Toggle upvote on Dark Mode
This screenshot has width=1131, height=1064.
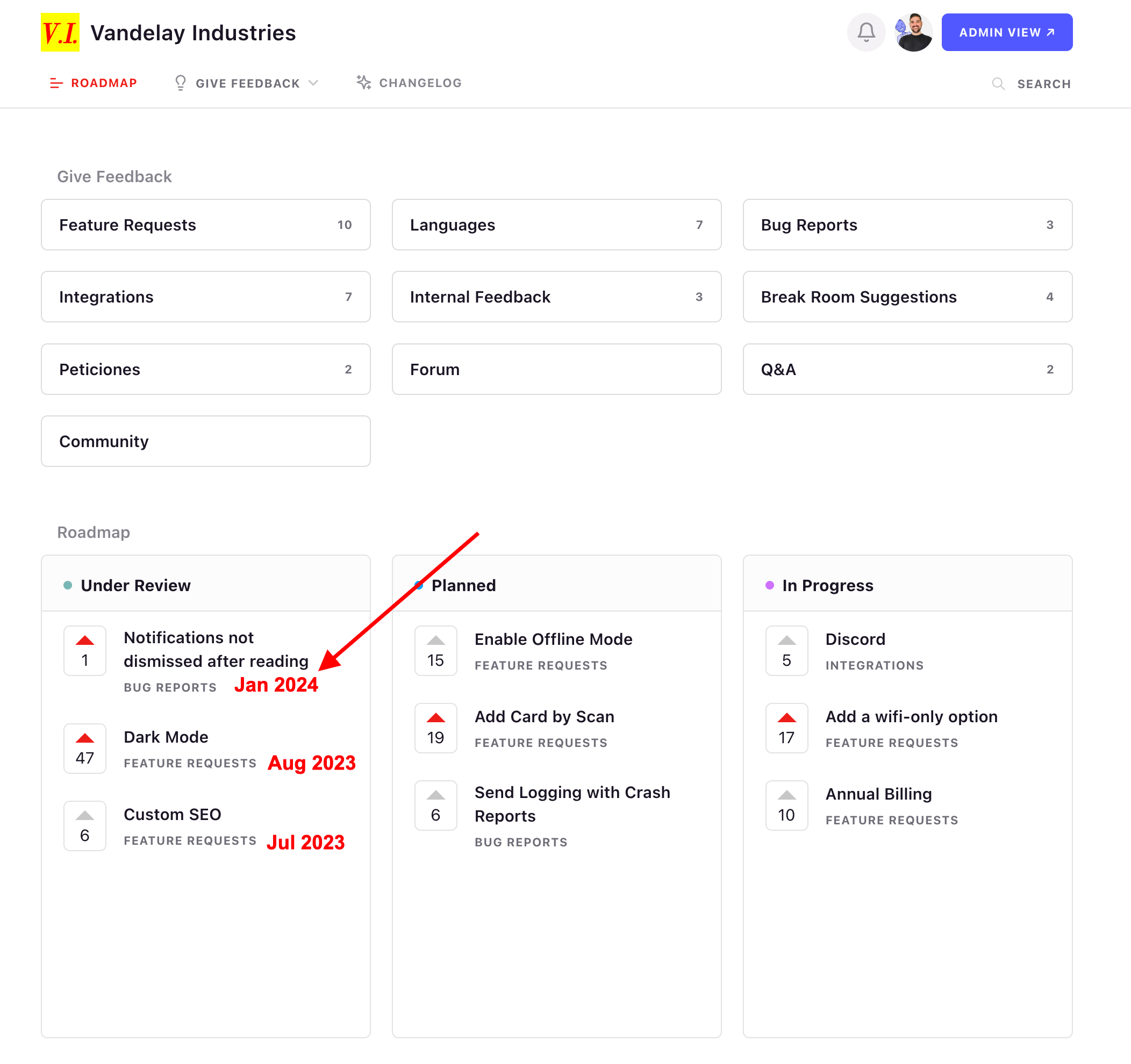85,749
